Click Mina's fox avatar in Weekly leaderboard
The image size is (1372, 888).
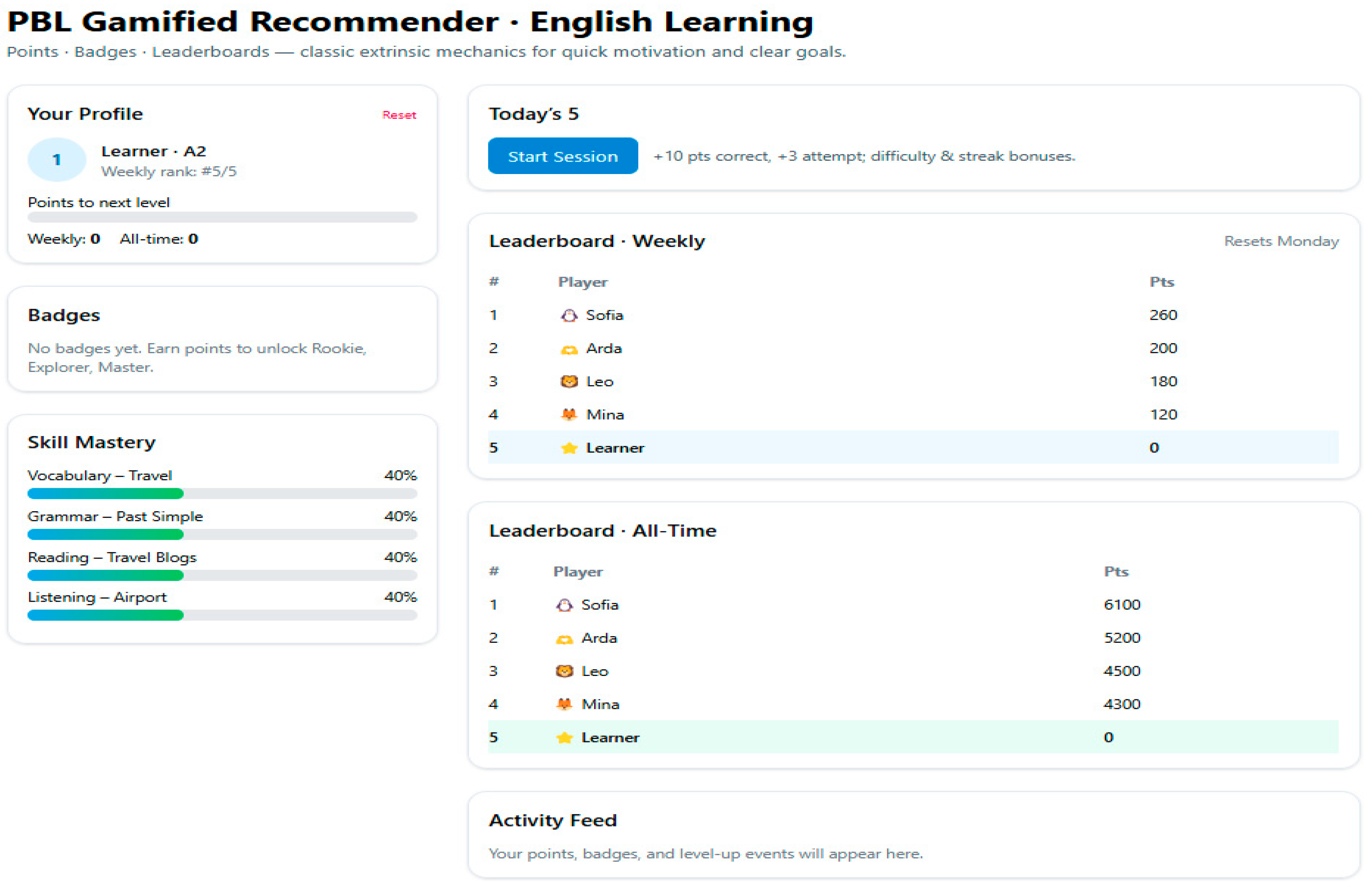(x=569, y=414)
